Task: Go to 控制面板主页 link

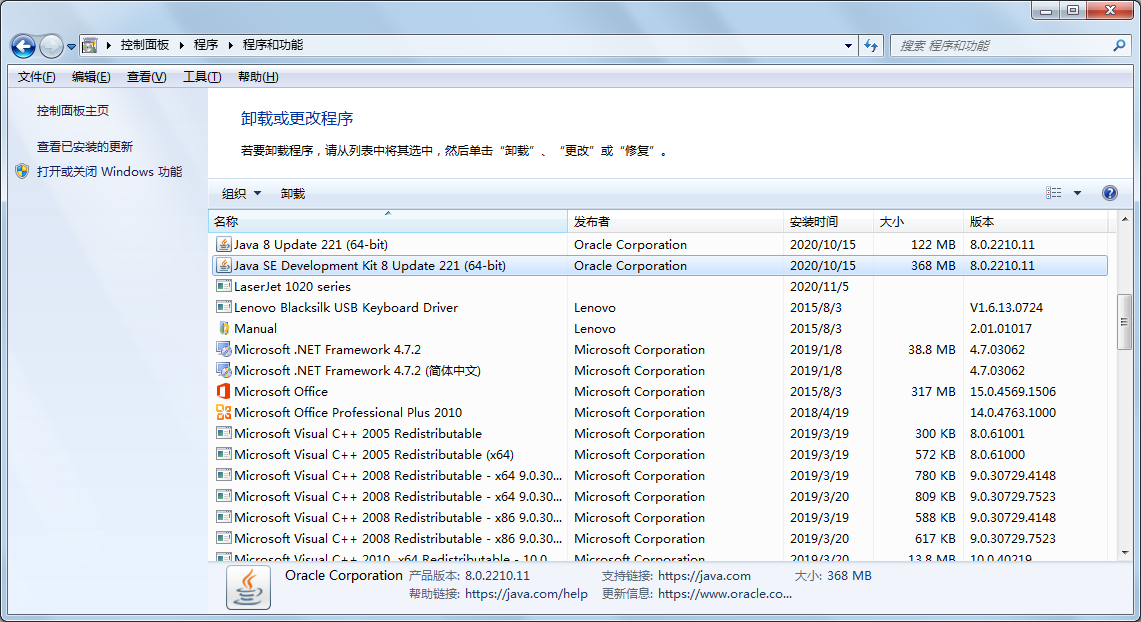Action: tap(73, 111)
